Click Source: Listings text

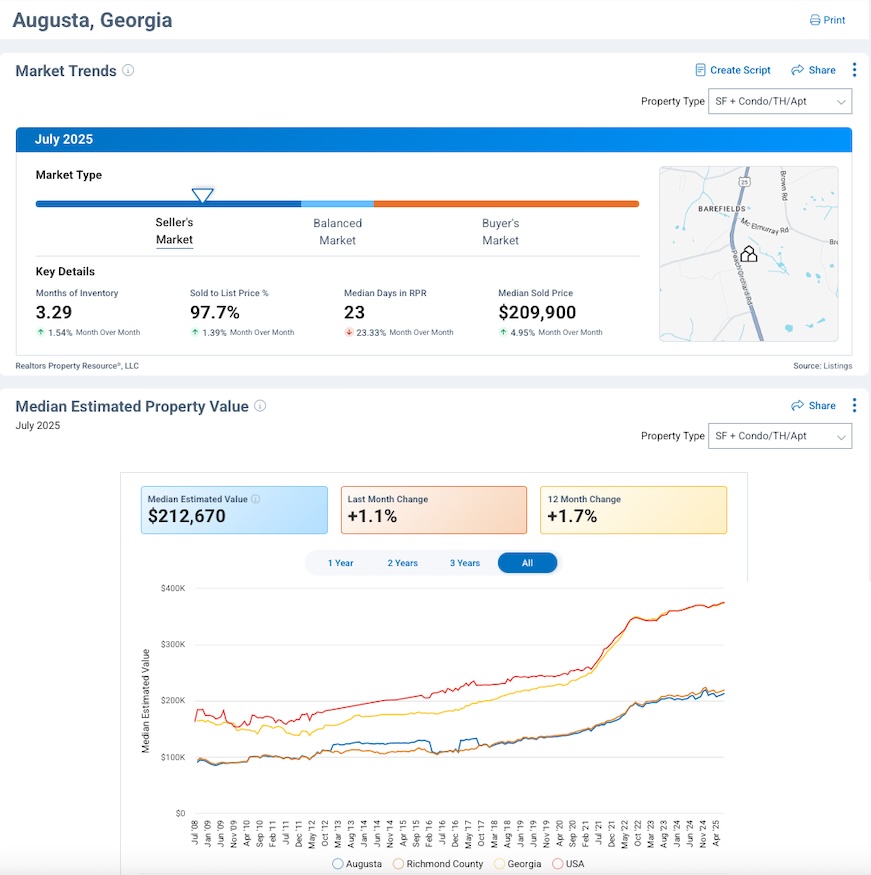(822, 366)
